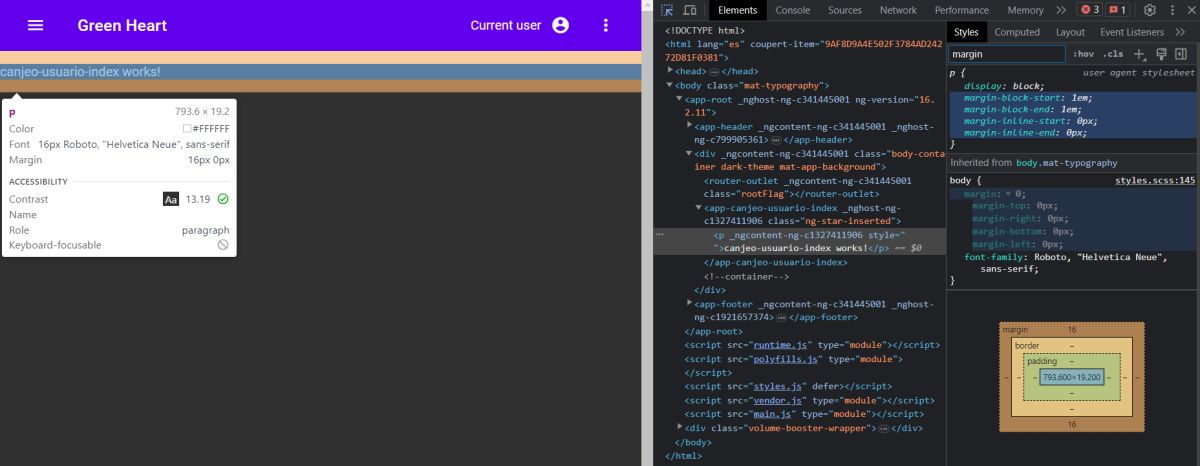This screenshot has height=466, width=1200.
Task: Open the Memory tab
Action: point(1025,10)
